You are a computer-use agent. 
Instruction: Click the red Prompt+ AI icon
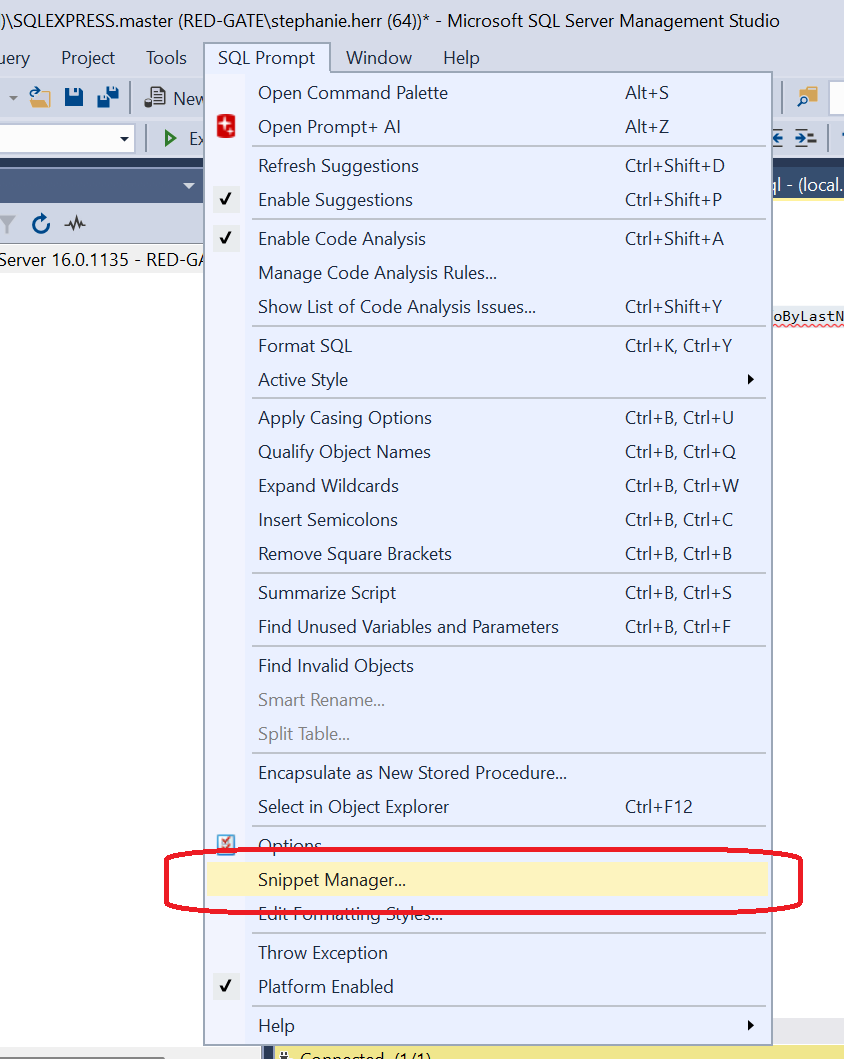(x=227, y=127)
